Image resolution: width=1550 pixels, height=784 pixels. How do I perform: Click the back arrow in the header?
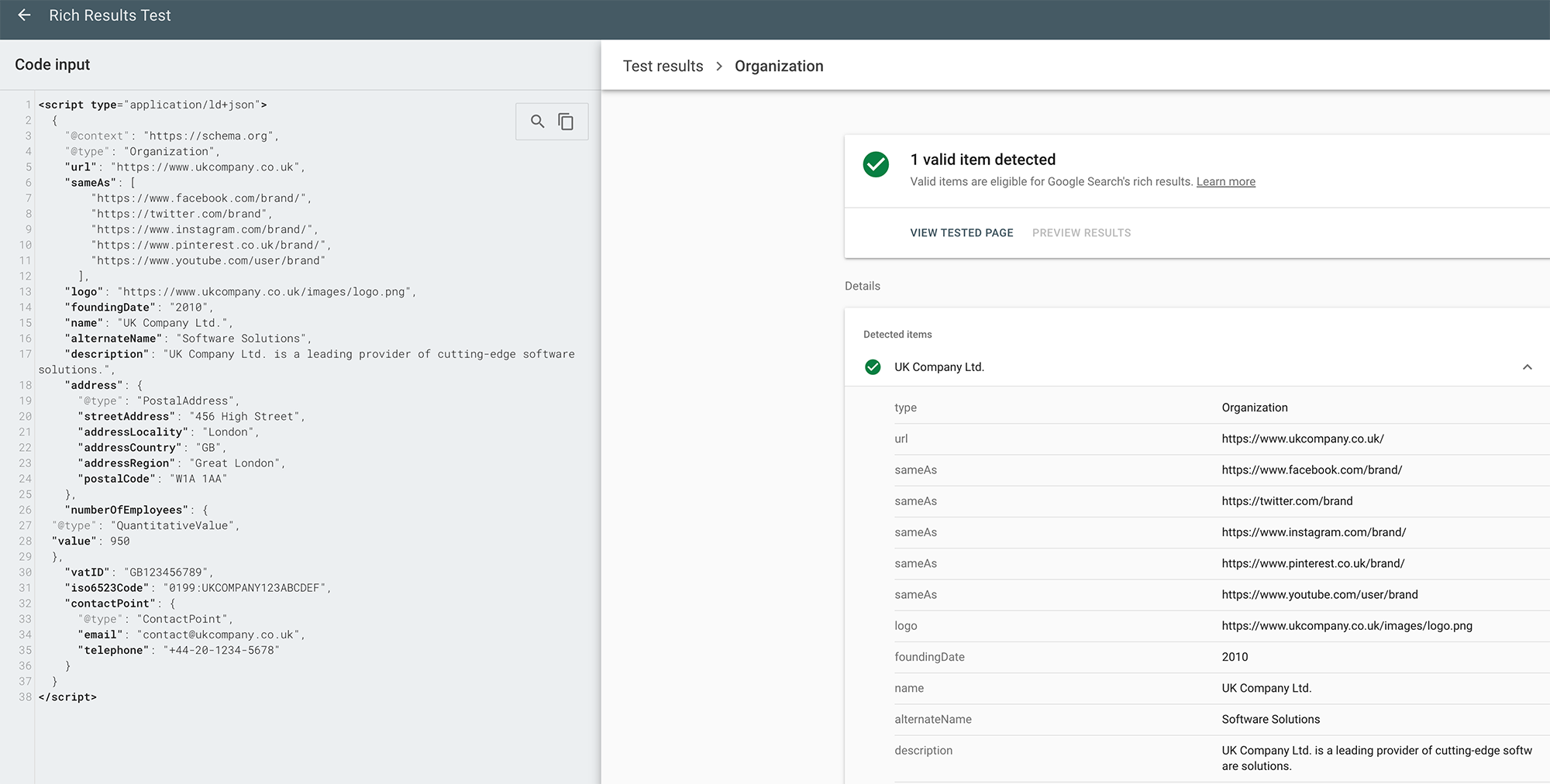pos(24,15)
